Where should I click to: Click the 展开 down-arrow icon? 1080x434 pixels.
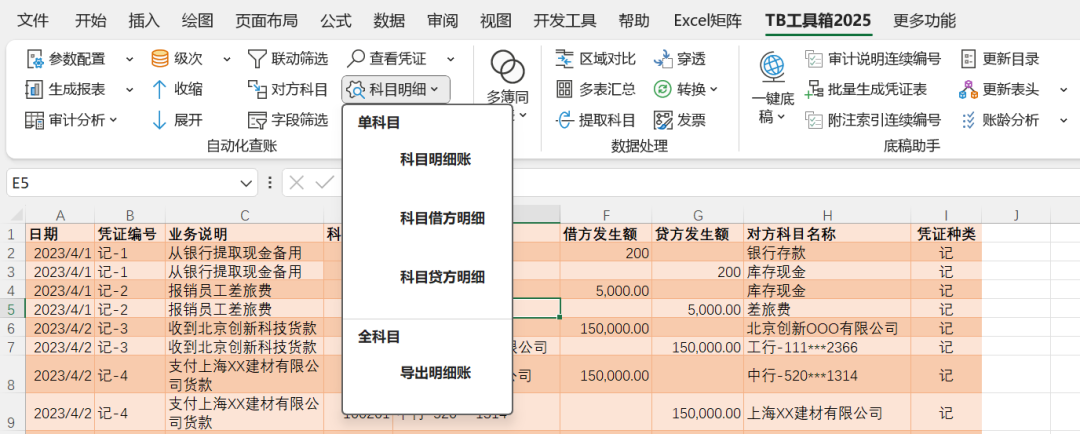(x=160, y=120)
